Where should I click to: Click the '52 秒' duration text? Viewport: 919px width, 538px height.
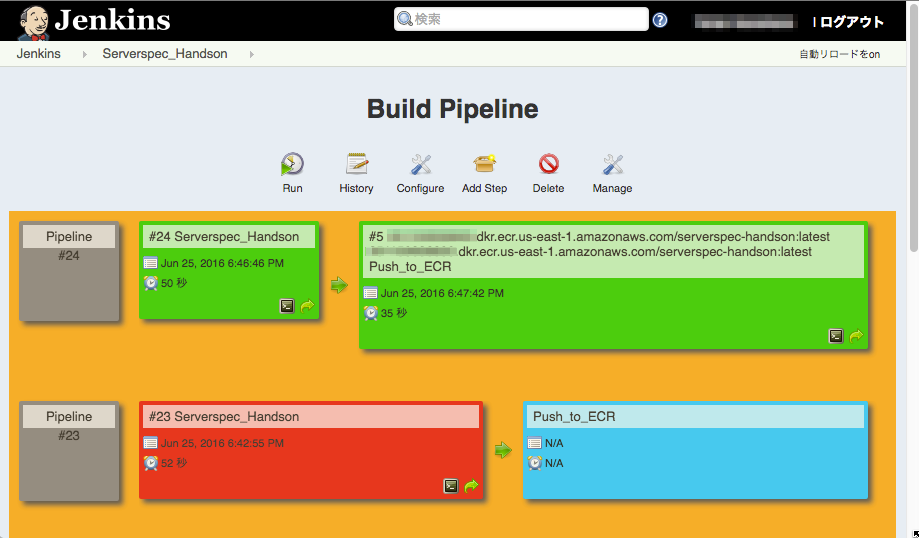(174, 463)
